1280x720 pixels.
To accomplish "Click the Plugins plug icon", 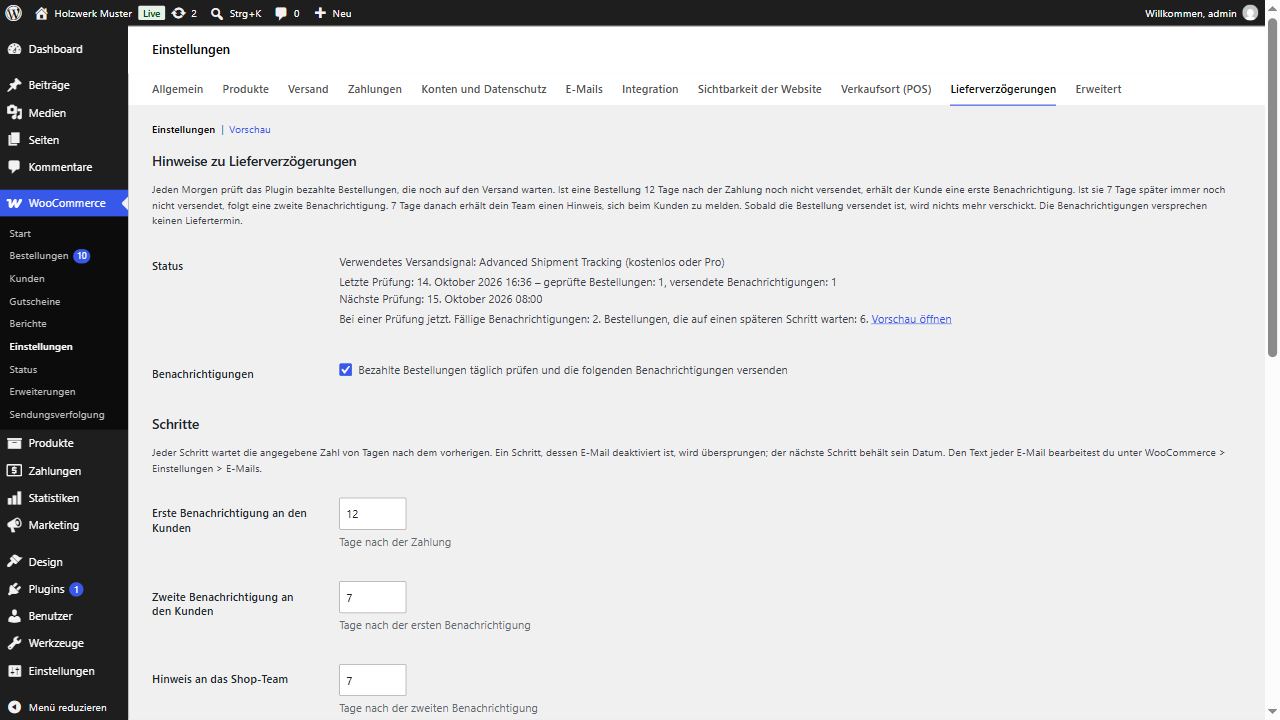I will 15,589.
